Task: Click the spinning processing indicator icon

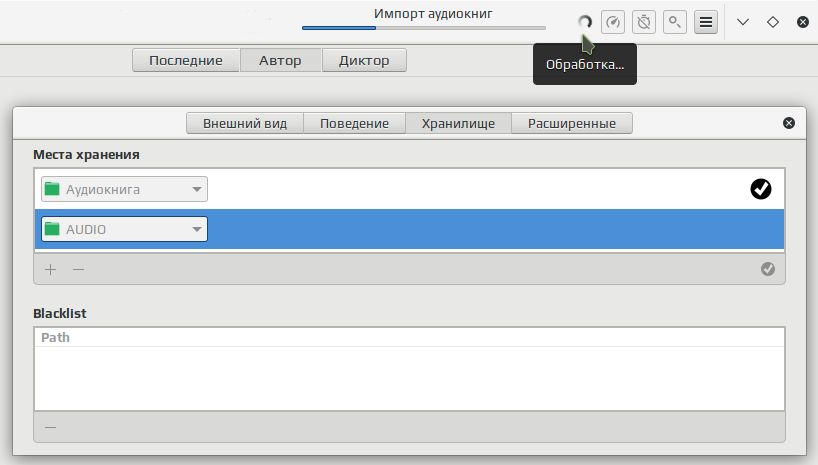Action: point(585,22)
